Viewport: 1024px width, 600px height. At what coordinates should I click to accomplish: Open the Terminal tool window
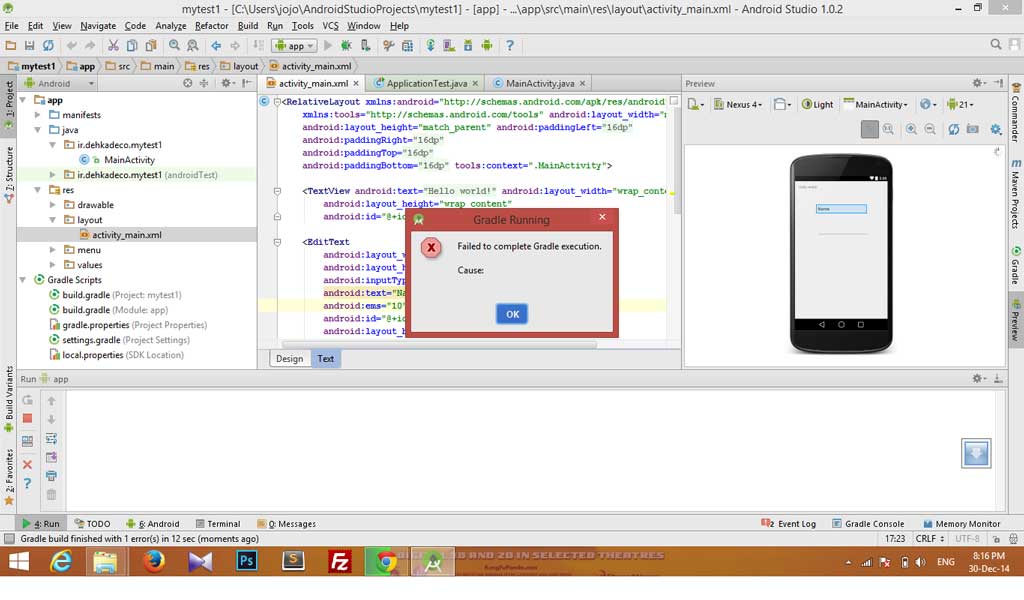(x=218, y=524)
